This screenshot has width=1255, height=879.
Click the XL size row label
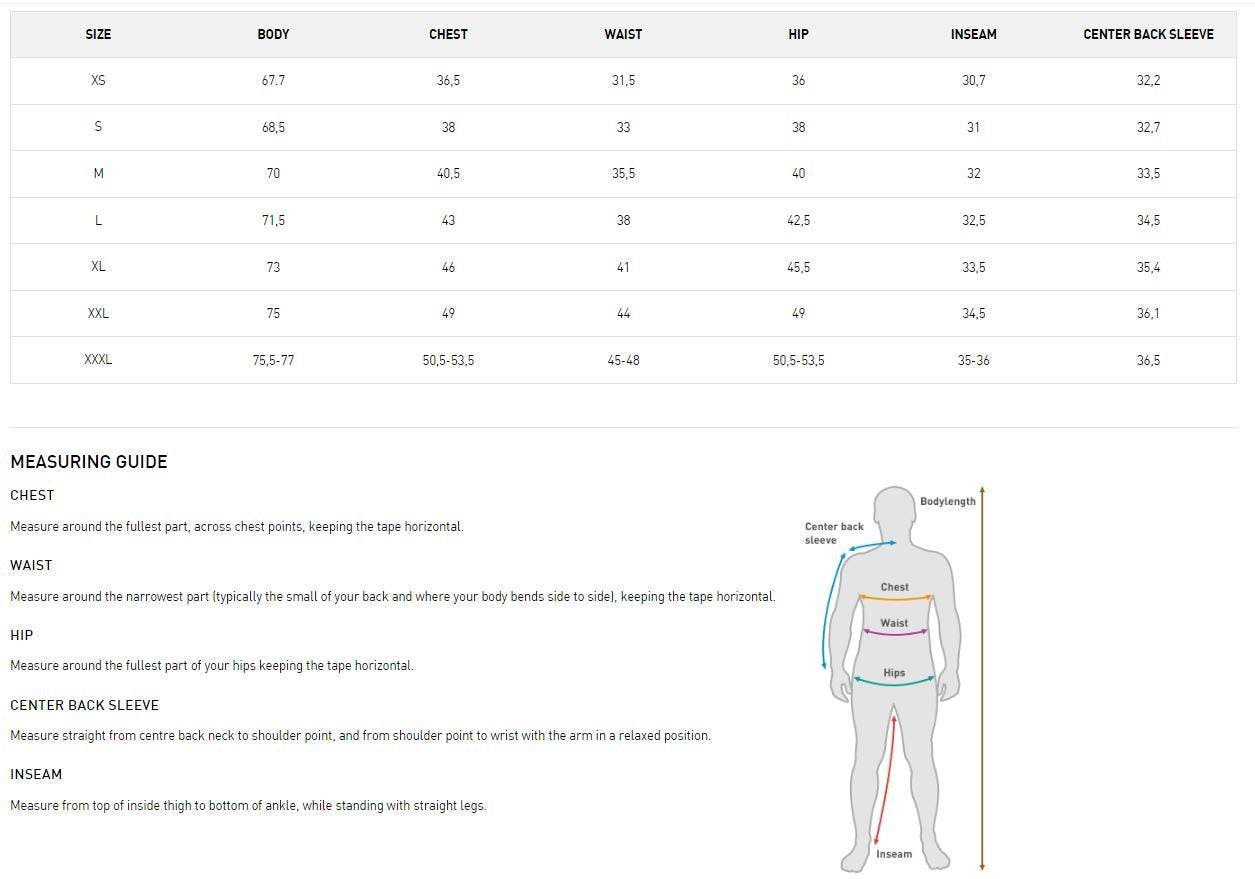pyautogui.click(x=98, y=267)
